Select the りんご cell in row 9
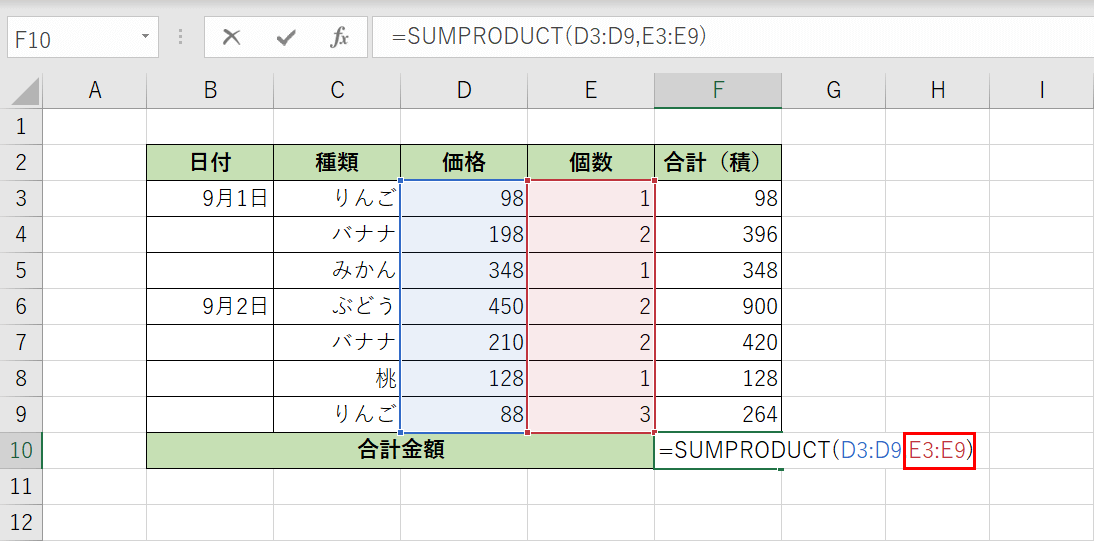This screenshot has height=541, width=1094. pos(337,415)
